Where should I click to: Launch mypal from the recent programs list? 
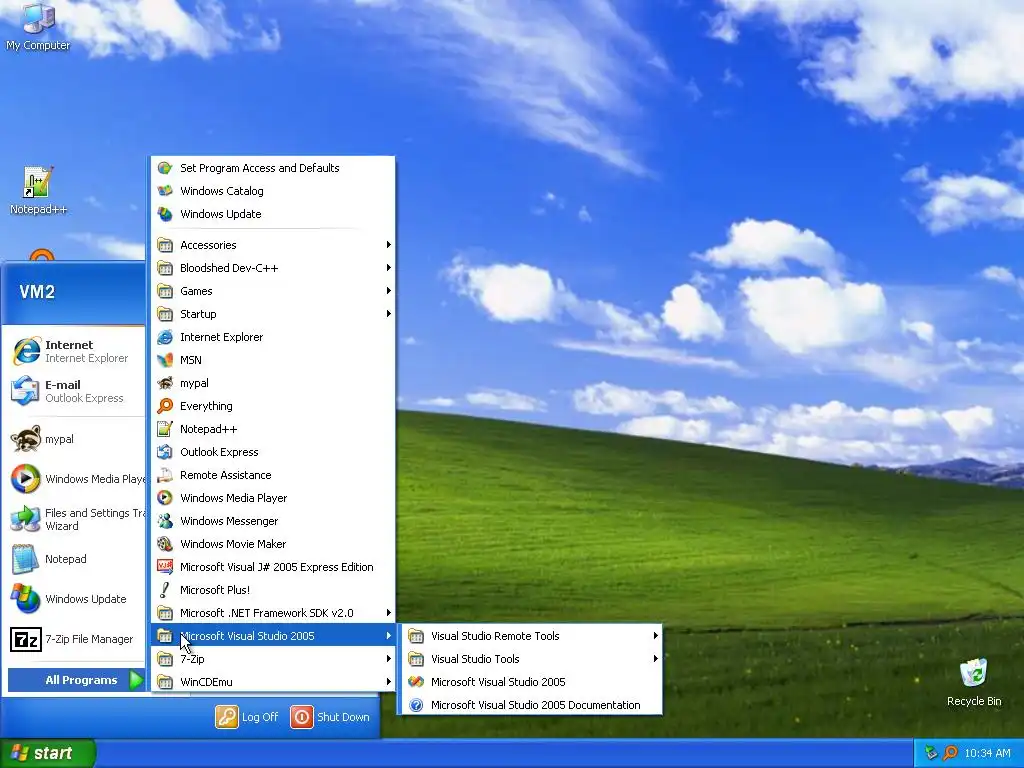point(76,439)
